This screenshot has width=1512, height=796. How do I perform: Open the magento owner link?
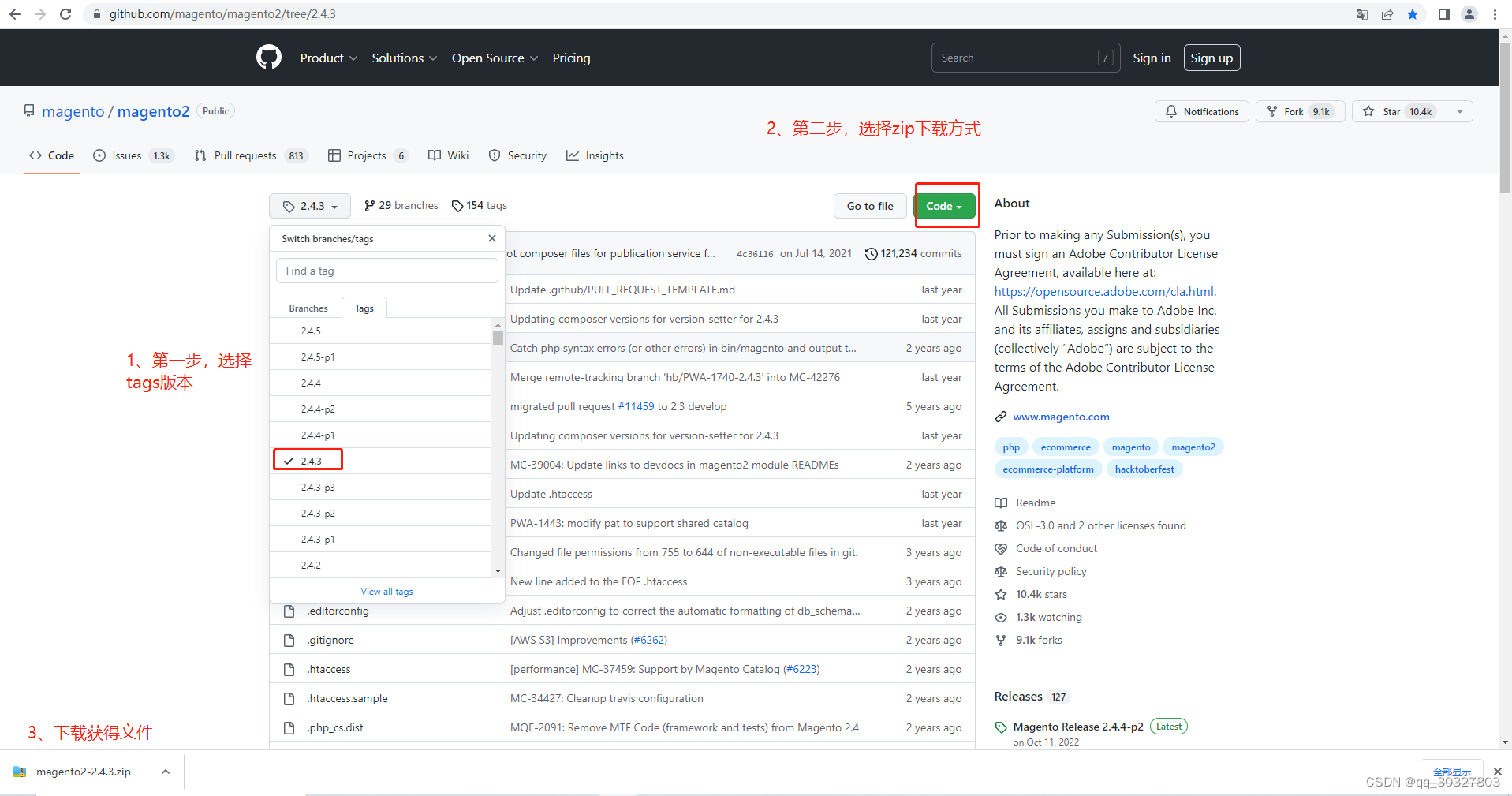(73, 111)
